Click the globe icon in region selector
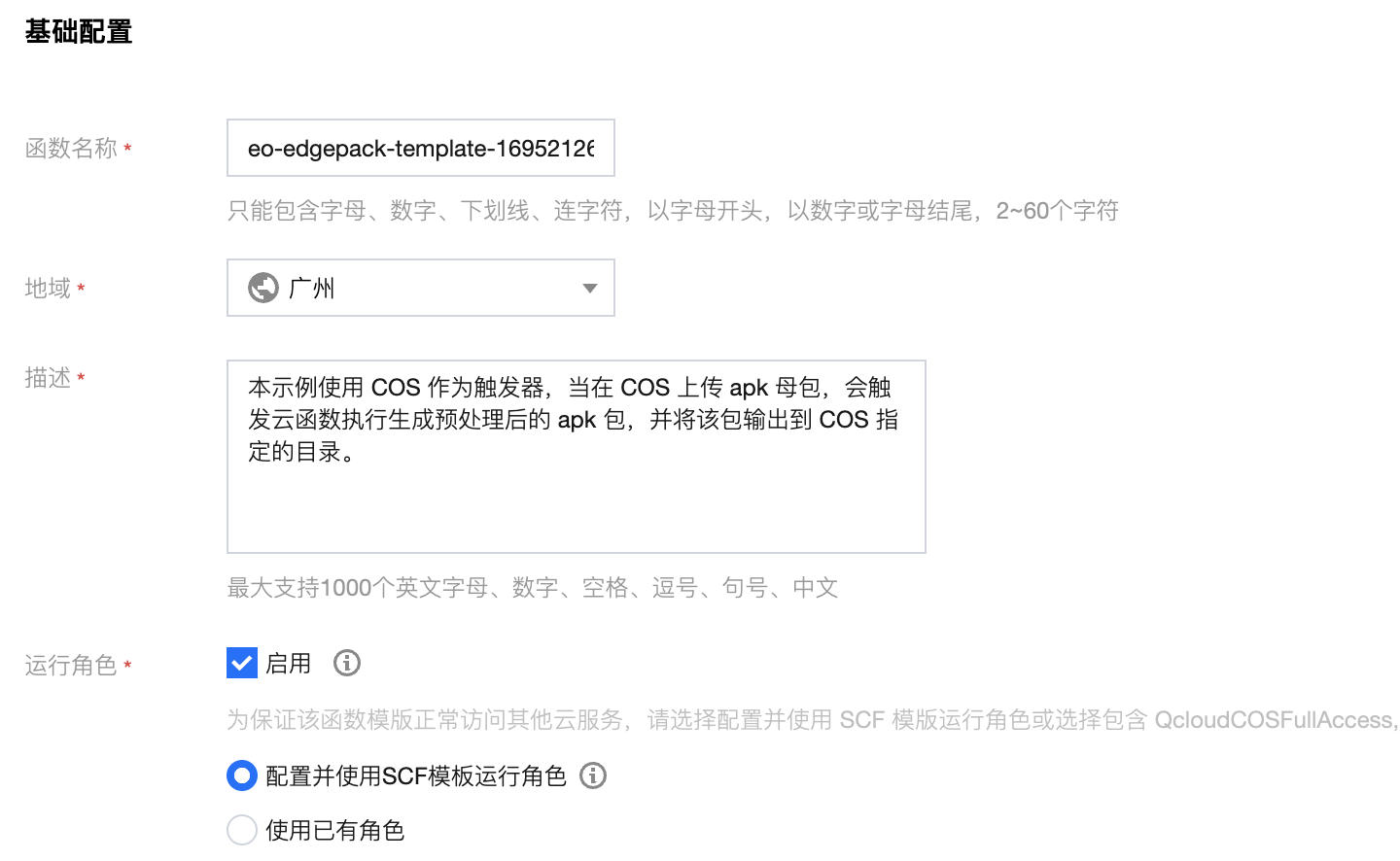1400x861 pixels. pyautogui.click(x=263, y=288)
